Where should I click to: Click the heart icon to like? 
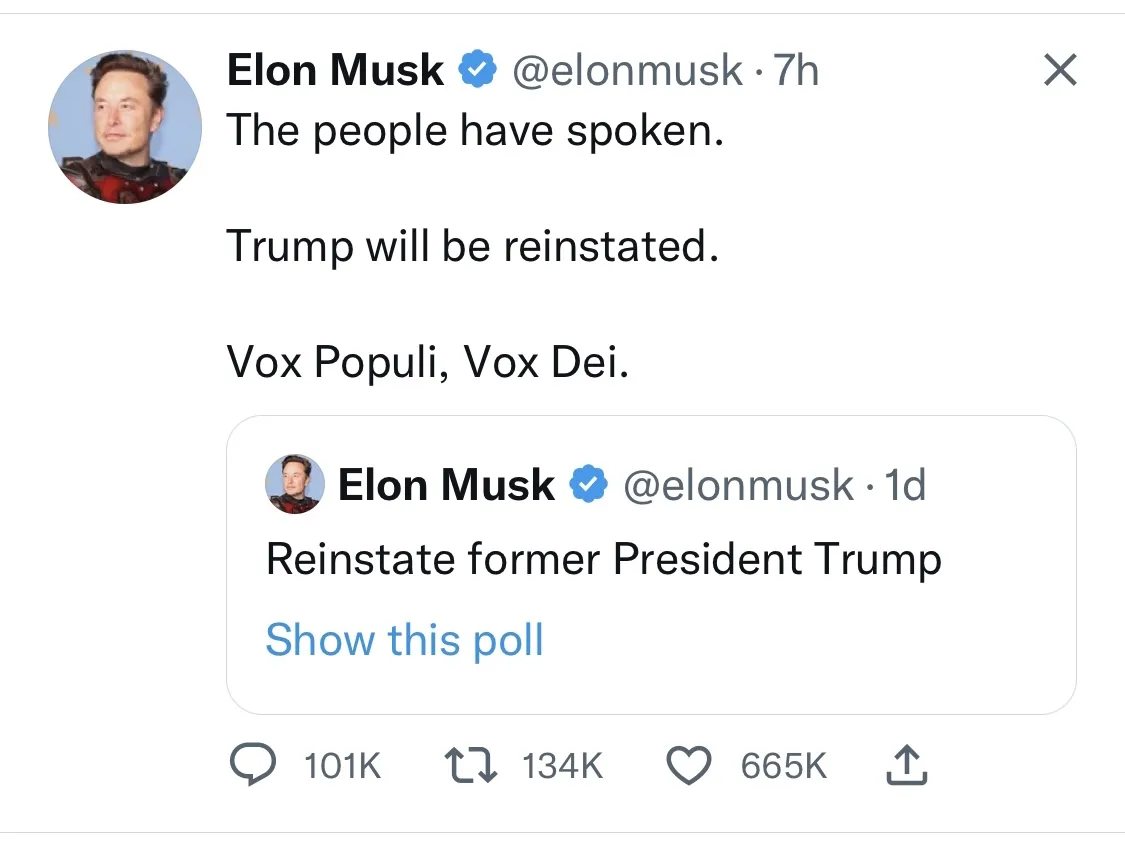tap(689, 765)
